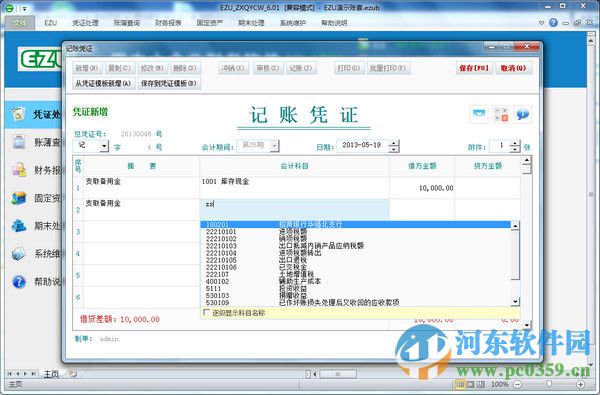Click the chat bubble icon in voucher window
600x395 pixels.
pos(522,114)
